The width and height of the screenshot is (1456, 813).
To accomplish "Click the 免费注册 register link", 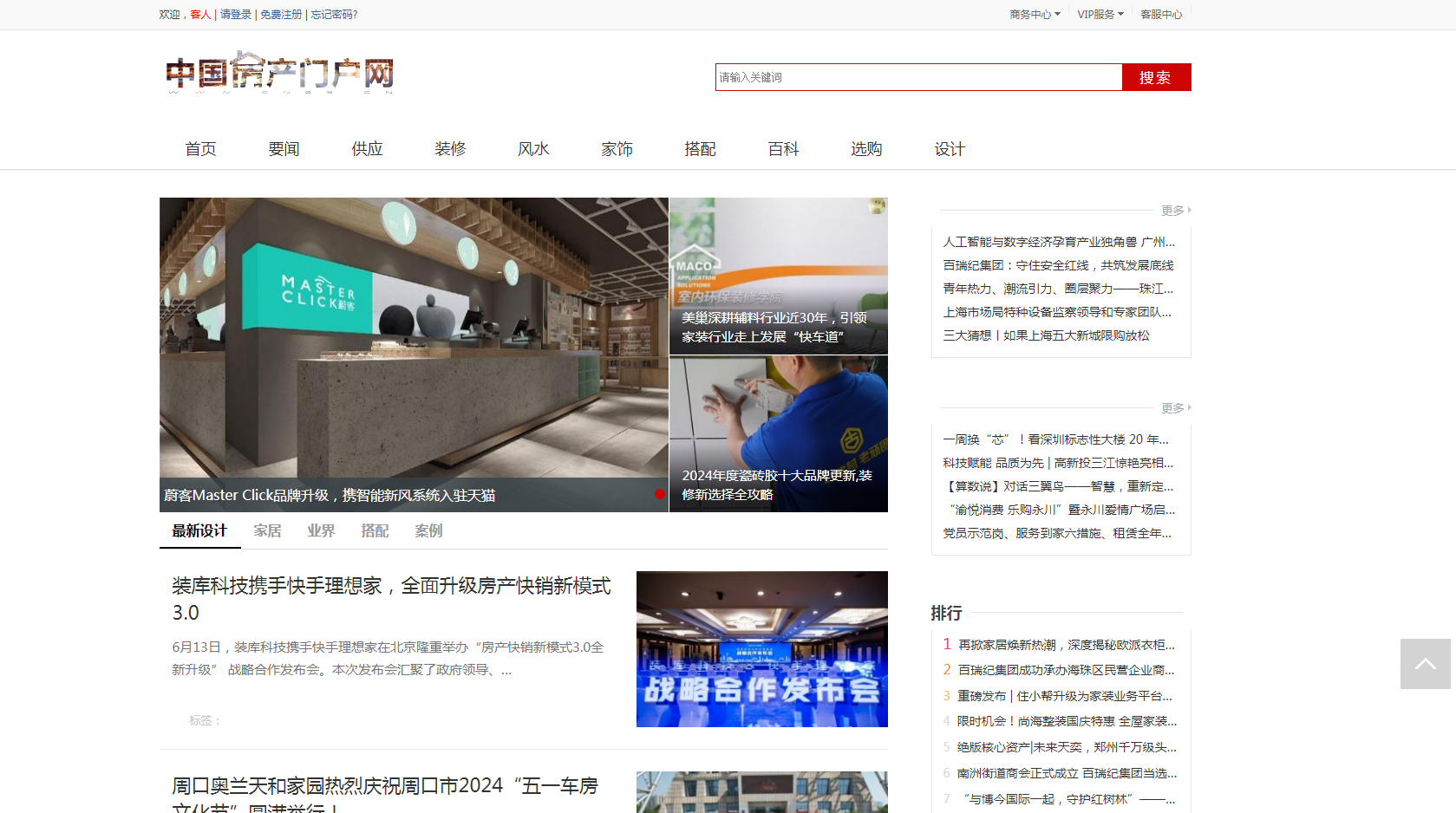I will pyautogui.click(x=281, y=15).
